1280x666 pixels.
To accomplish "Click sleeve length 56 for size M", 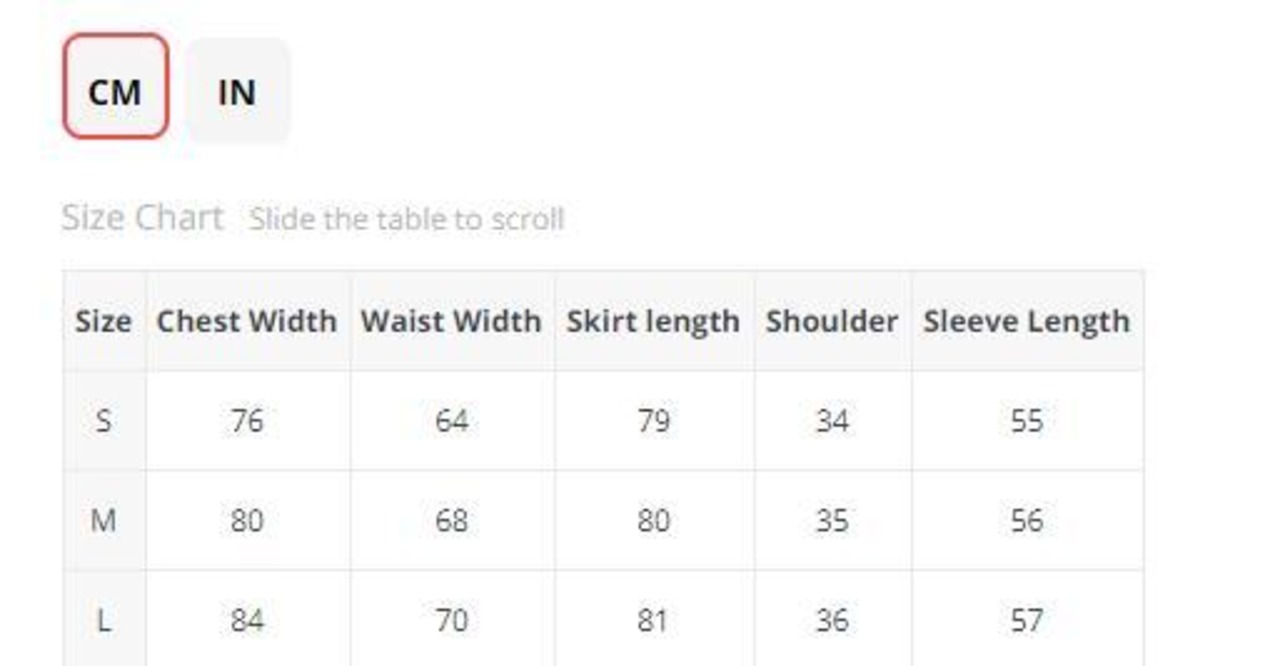I will click(x=1026, y=520).
